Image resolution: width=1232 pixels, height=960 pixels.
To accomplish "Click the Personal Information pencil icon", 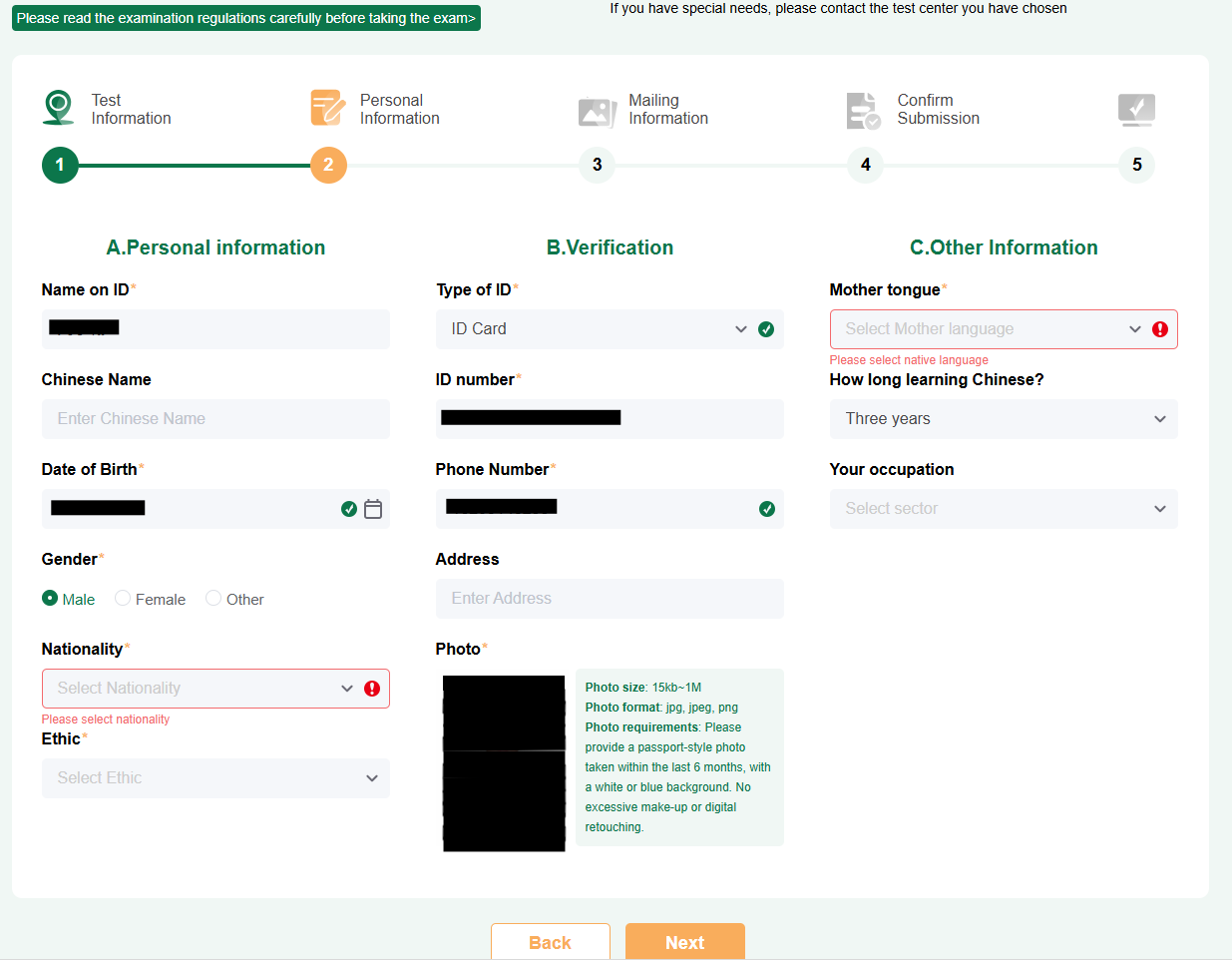I will click(x=327, y=108).
